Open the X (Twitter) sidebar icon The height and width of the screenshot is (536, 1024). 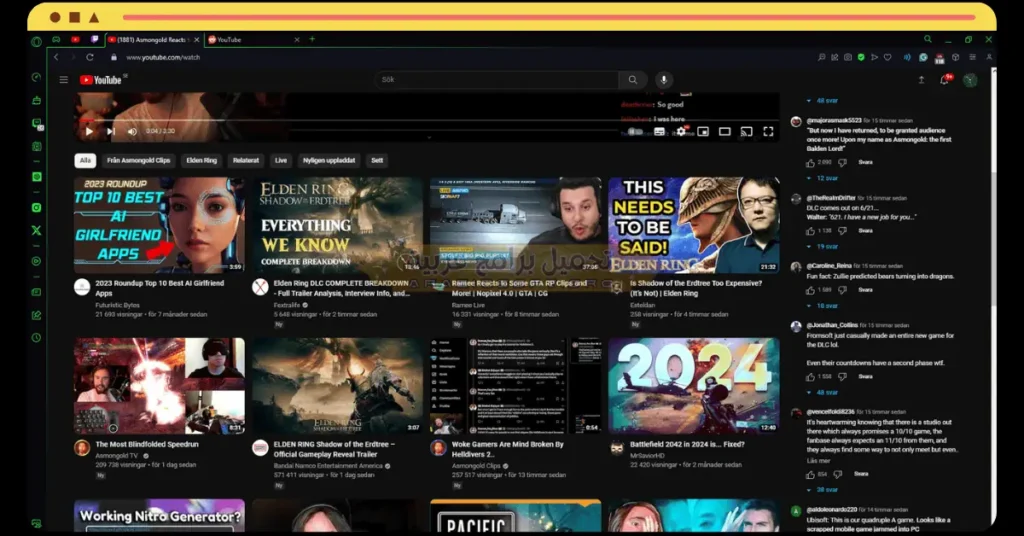(x=37, y=230)
